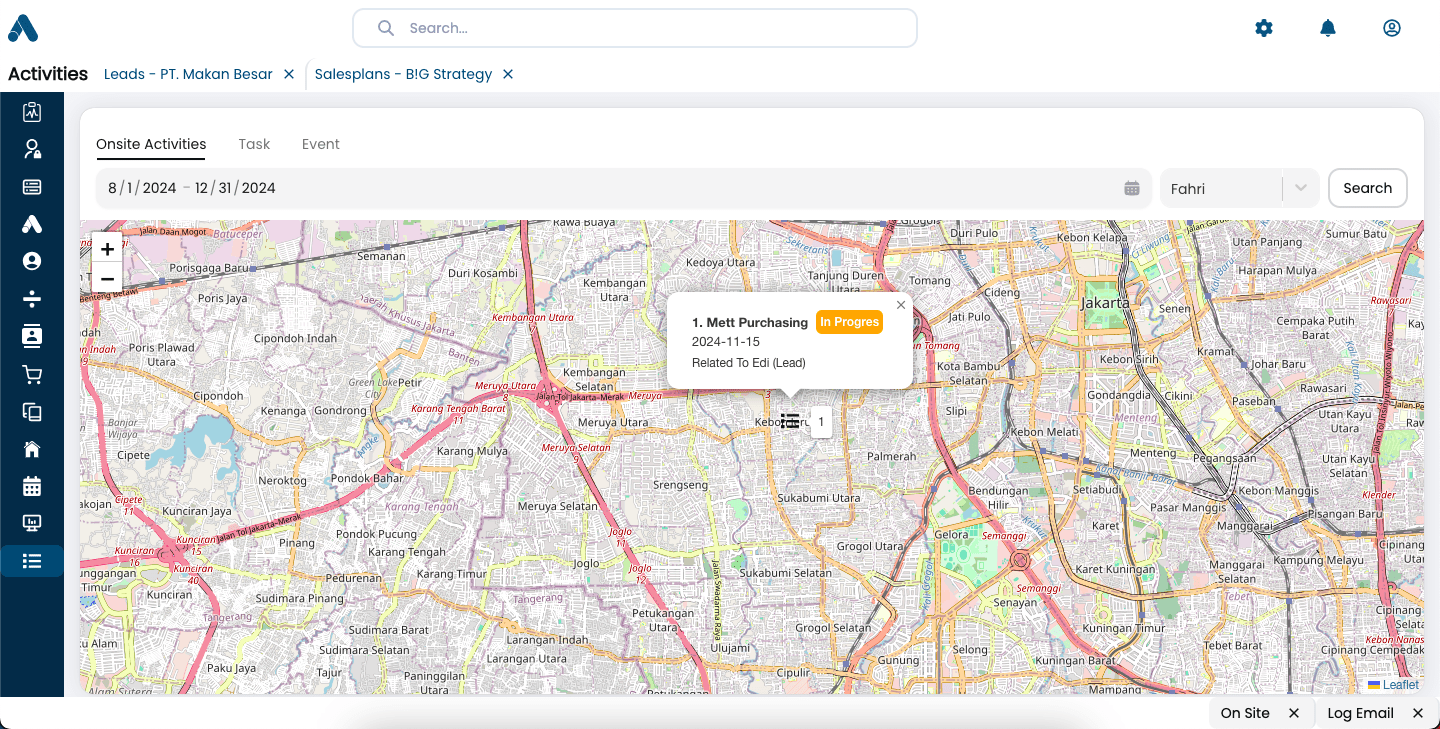Close the Salesplans - B!G Strategy tab
1440x729 pixels.
[x=508, y=74]
